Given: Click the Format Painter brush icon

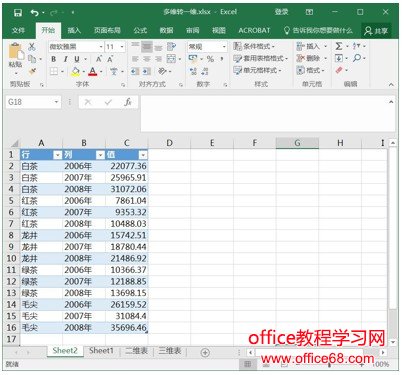Looking at the screenshot, I should pos(32,71).
